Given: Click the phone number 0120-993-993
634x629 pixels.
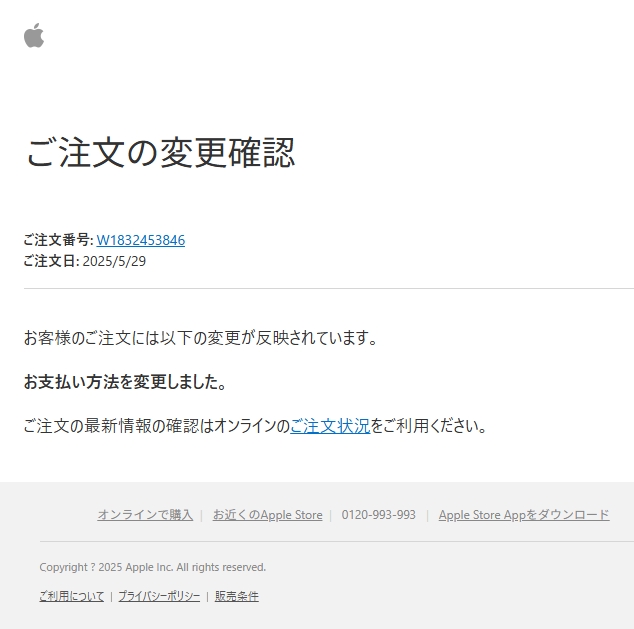Looking at the screenshot, I should click(x=378, y=515).
